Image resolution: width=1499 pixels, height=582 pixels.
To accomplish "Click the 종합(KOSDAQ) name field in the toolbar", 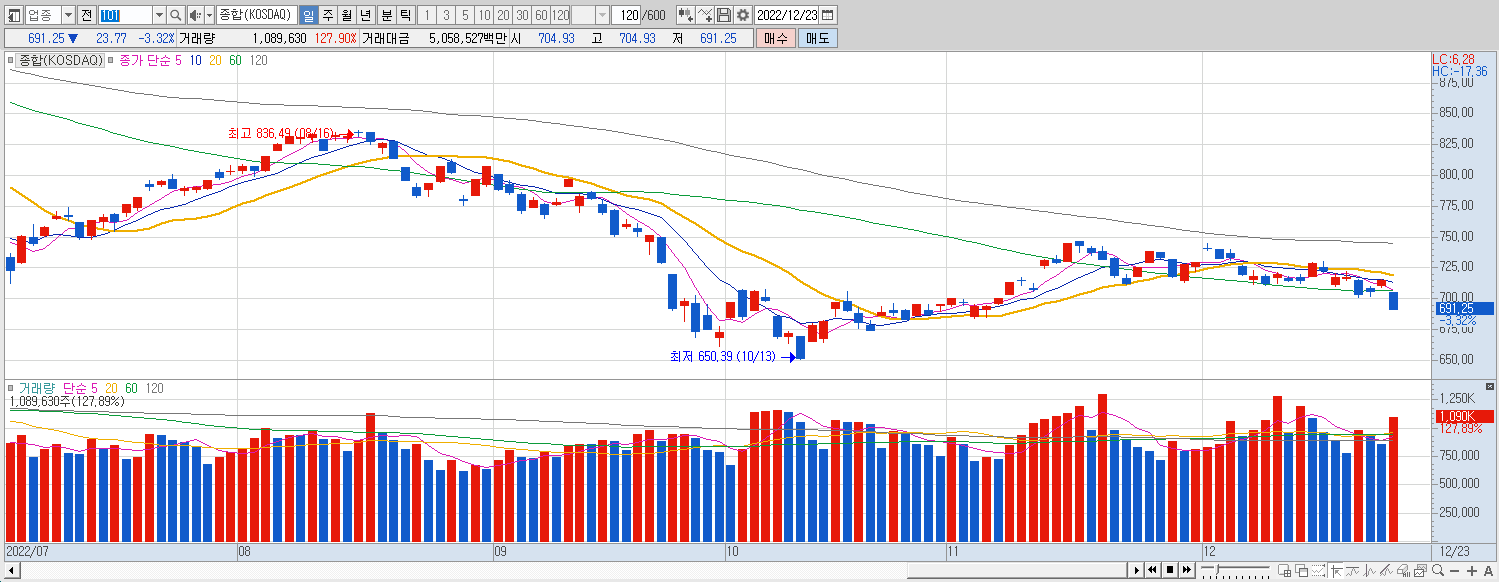I will click(x=256, y=15).
